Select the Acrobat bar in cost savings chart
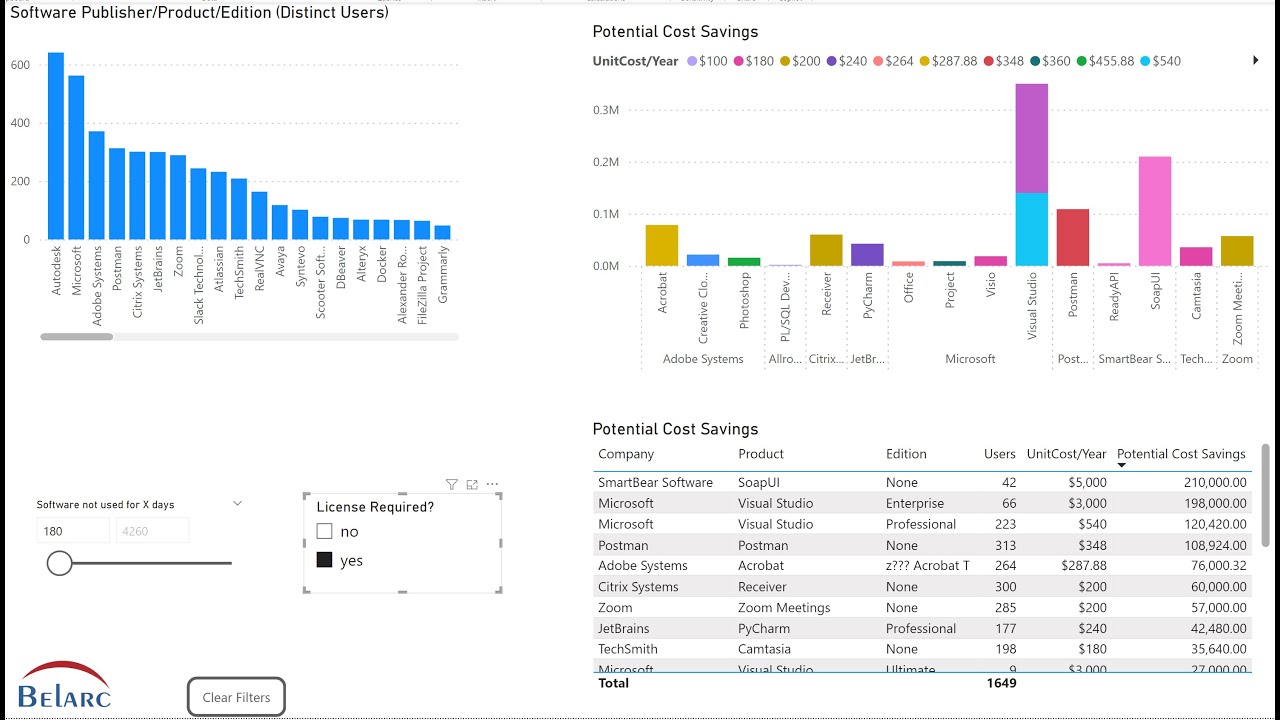 click(662, 246)
